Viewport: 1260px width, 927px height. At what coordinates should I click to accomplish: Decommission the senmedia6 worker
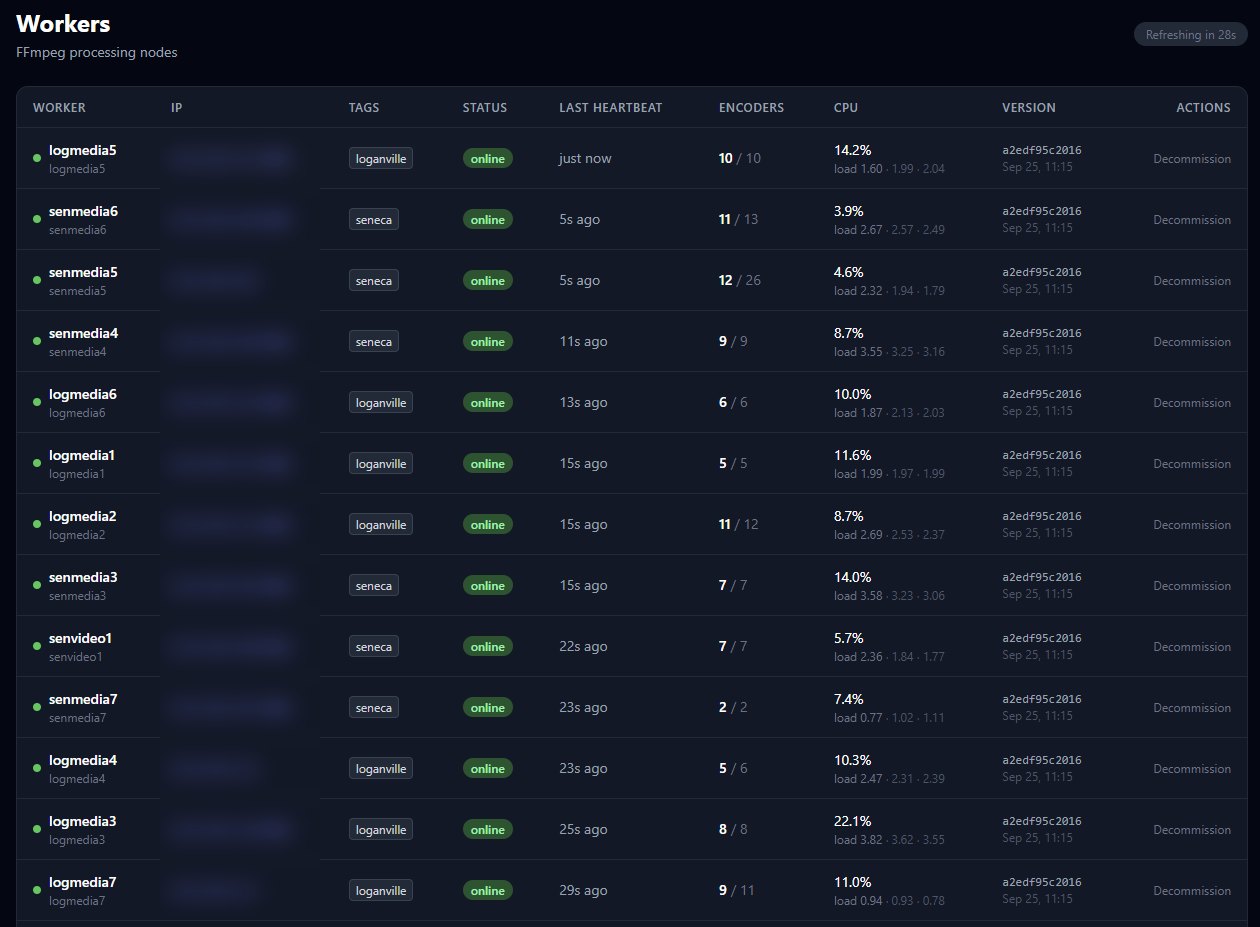(x=1192, y=220)
